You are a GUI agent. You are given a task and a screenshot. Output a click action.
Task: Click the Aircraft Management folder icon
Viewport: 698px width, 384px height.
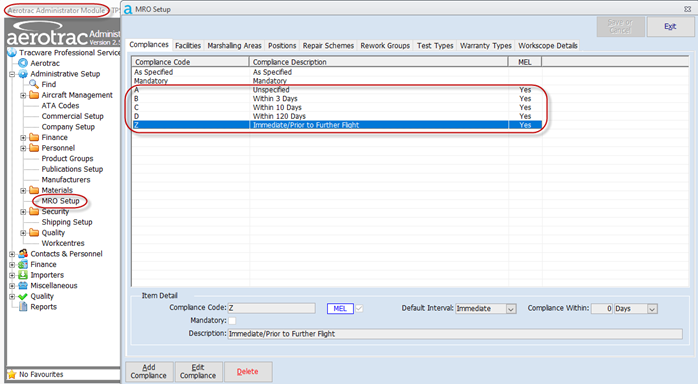click(x=34, y=95)
